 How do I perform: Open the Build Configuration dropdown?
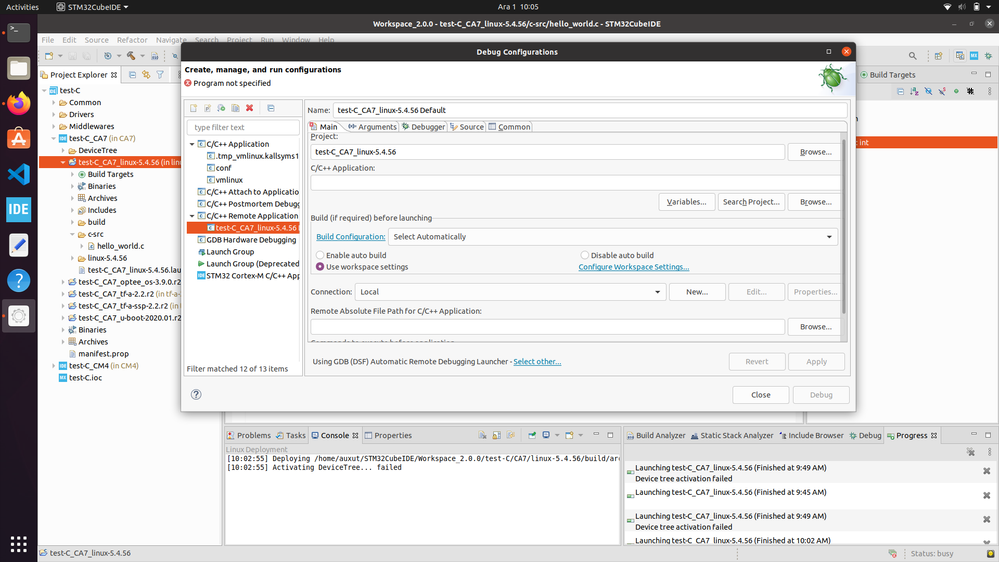tap(613, 236)
